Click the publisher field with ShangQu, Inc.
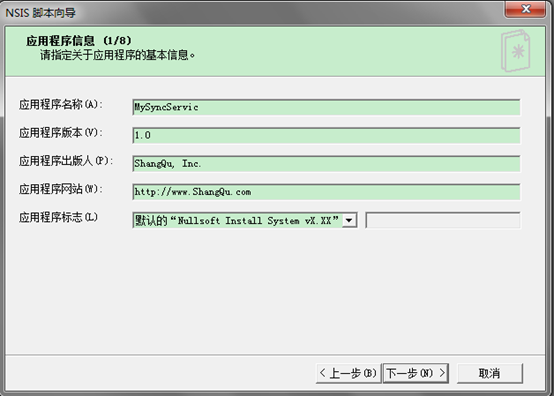 coord(326,164)
